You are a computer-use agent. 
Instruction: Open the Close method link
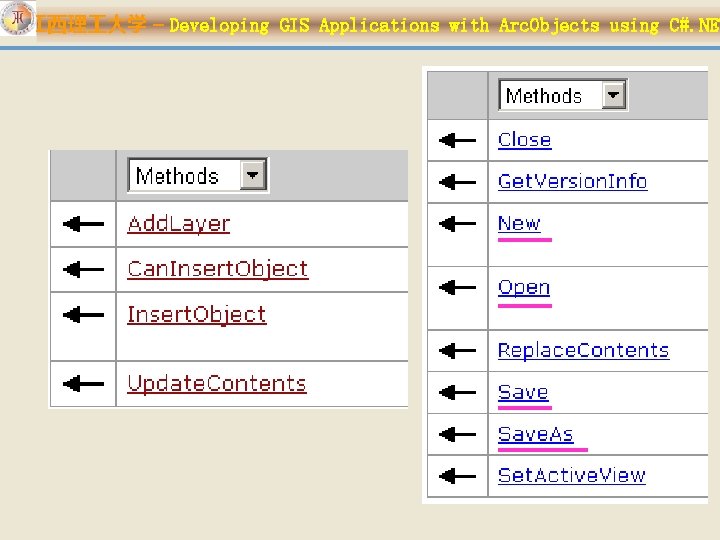tap(524, 140)
